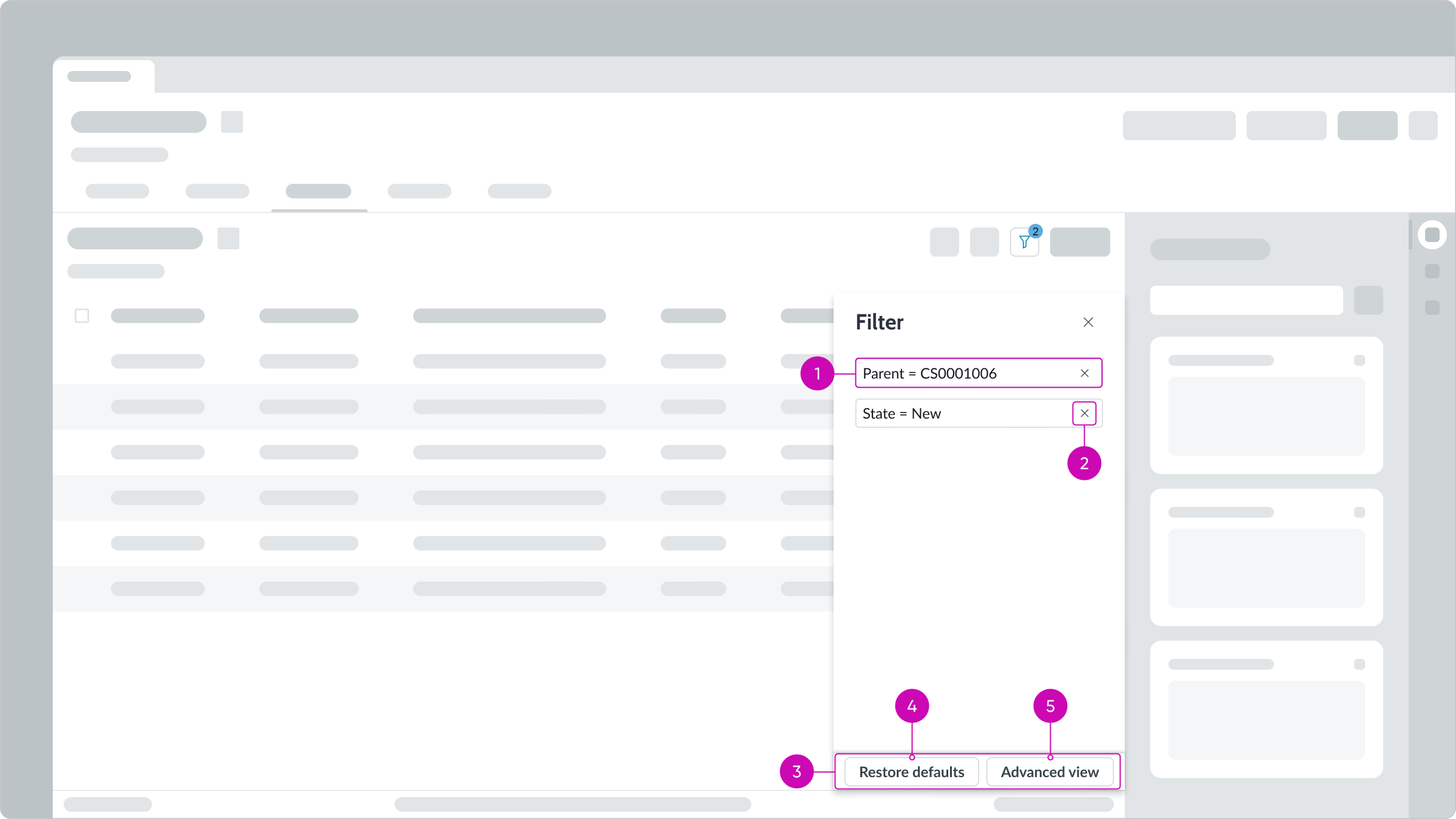
Task: Close the Filter panel with X
Action: (x=1088, y=322)
